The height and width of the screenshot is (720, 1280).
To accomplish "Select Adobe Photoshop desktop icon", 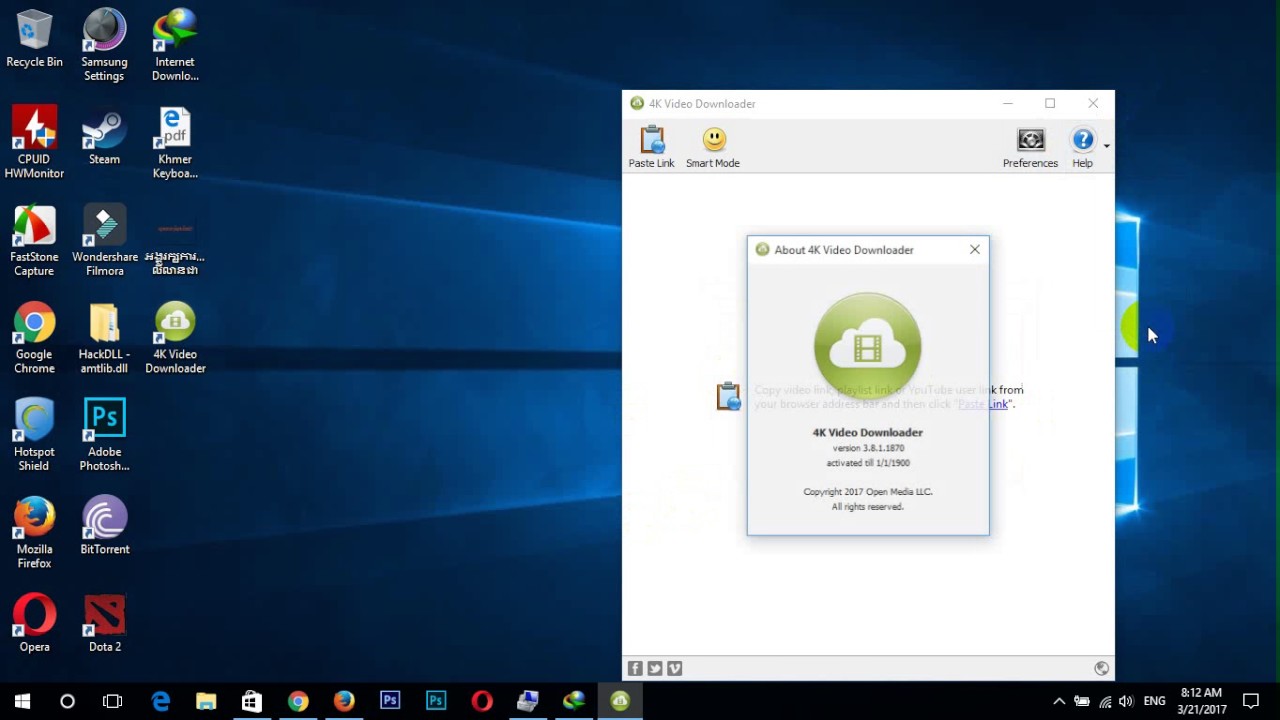I will tap(104, 436).
